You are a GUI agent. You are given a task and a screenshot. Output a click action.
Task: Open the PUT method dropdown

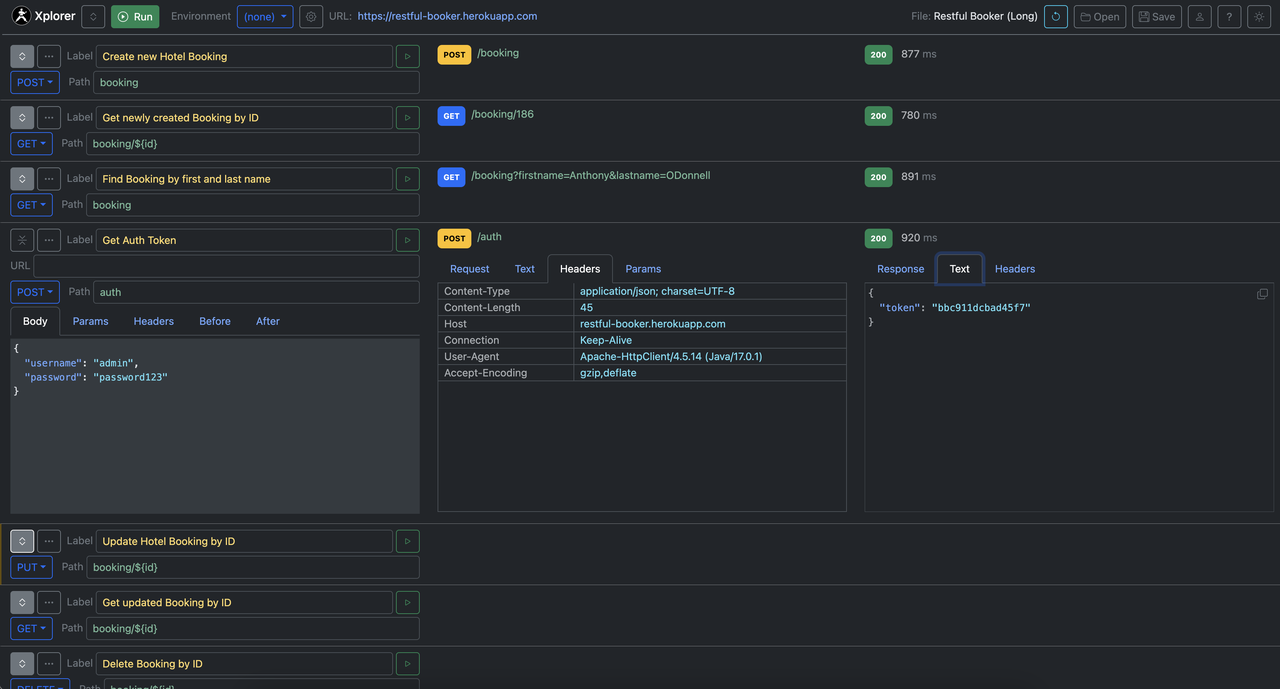pyautogui.click(x=31, y=567)
